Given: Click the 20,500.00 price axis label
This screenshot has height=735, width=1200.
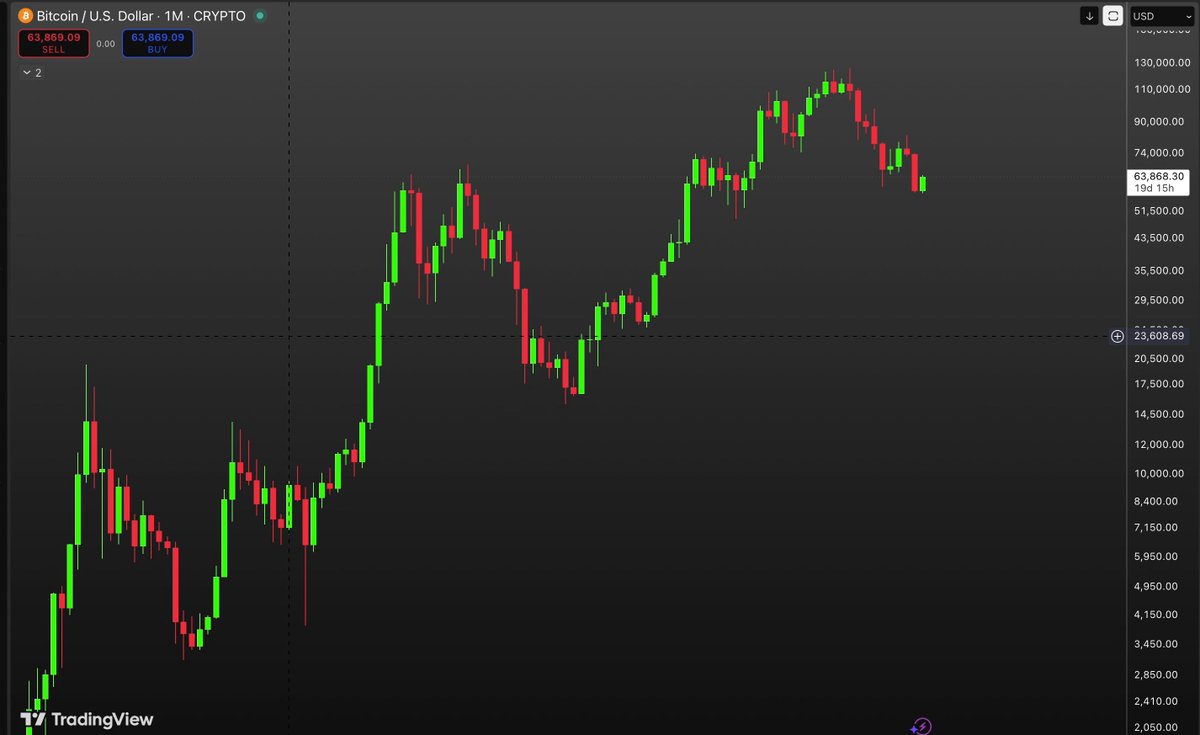Looking at the screenshot, I should click(x=1159, y=358).
